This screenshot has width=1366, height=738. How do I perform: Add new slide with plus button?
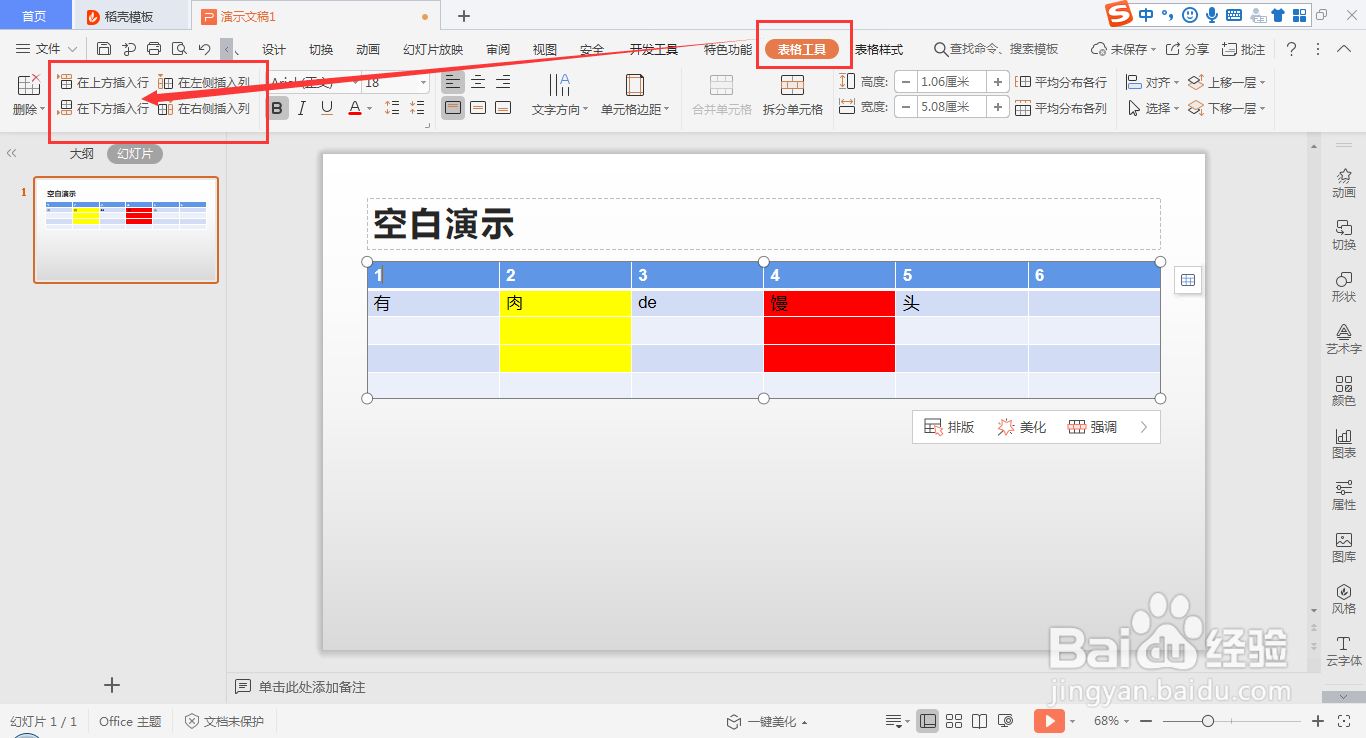pos(112,685)
